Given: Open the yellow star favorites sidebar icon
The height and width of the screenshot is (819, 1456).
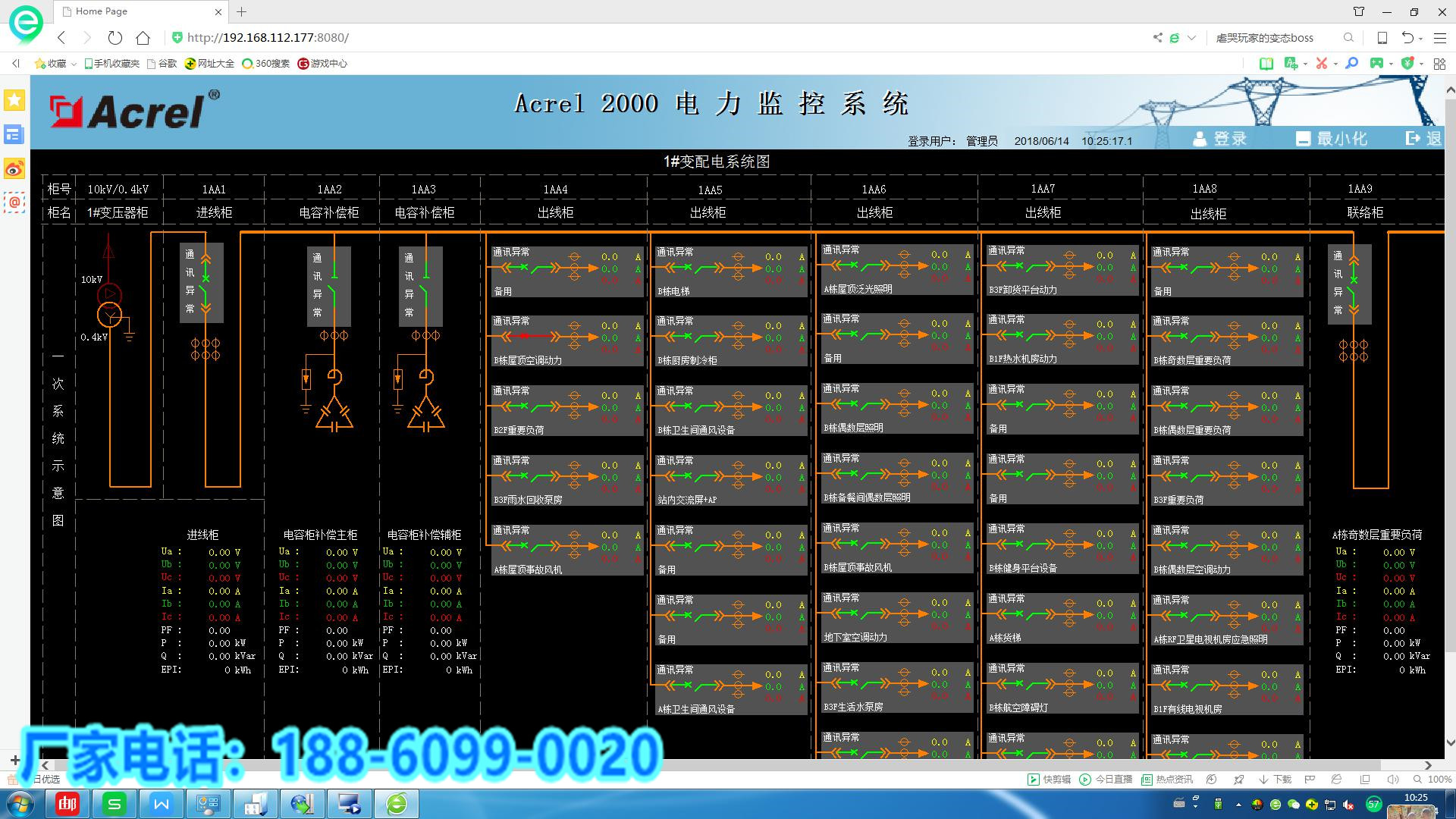Looking at the screenshot, I should coord(14,100).
